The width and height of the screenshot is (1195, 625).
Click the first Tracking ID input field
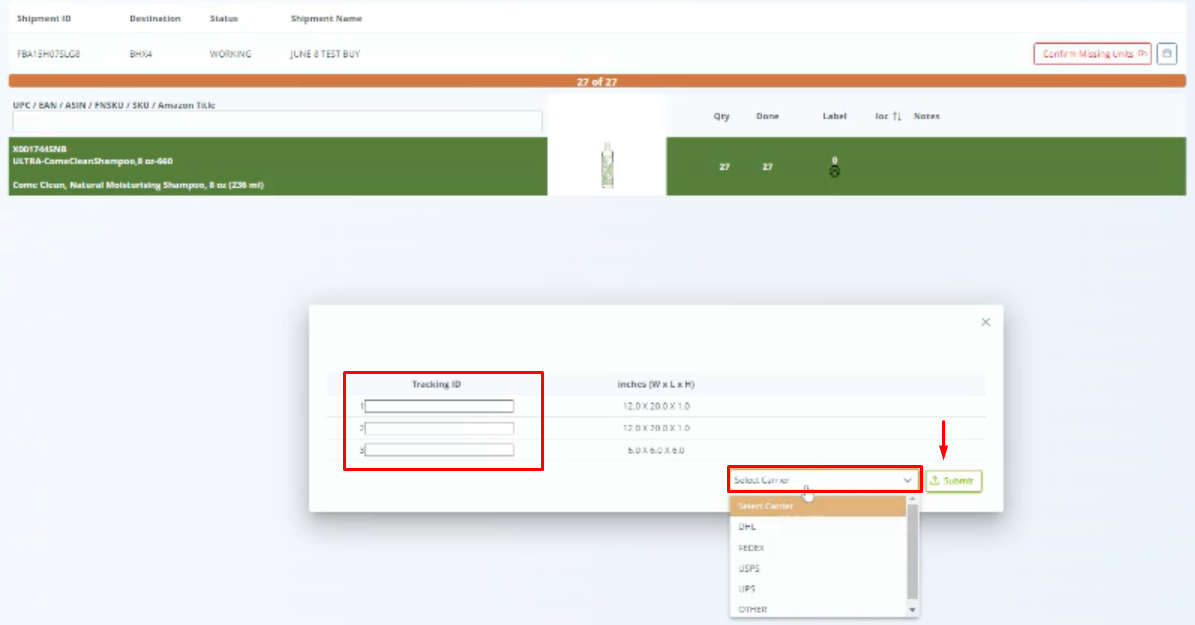[x=439, y=406]
